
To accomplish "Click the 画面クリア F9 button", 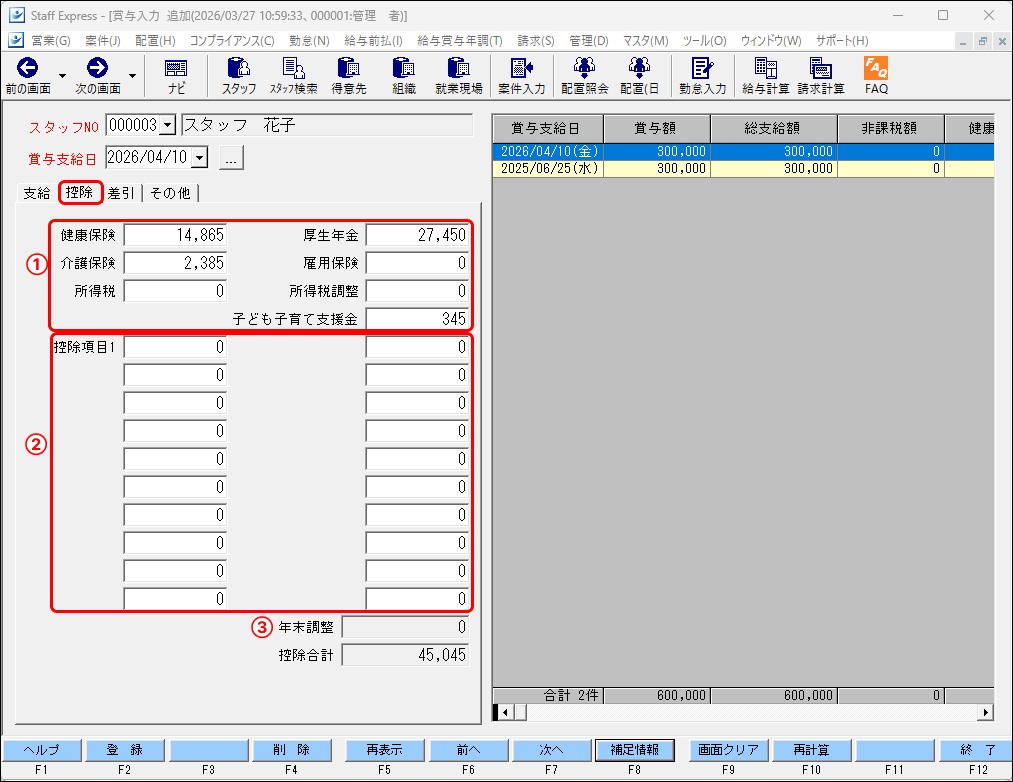I will tap(729, 750).
